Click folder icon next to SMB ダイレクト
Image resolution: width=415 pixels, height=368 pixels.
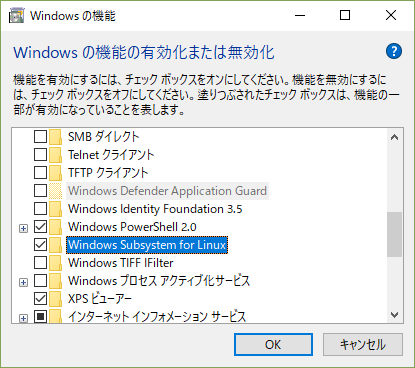pyautogui.click(x=55, y=137)
